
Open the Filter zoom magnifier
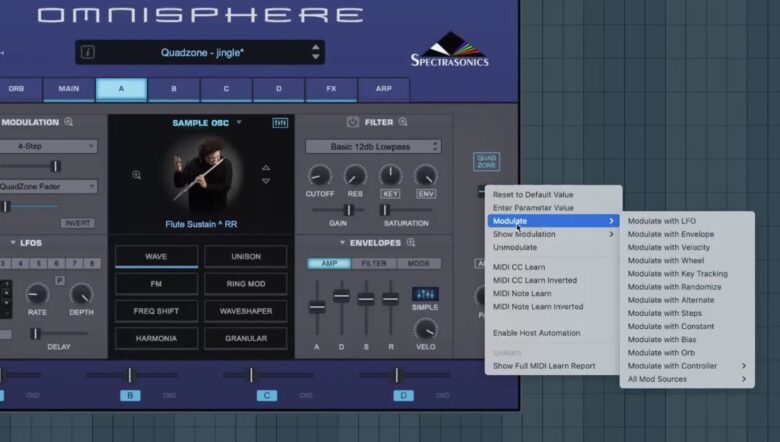[x=403, y=122]
